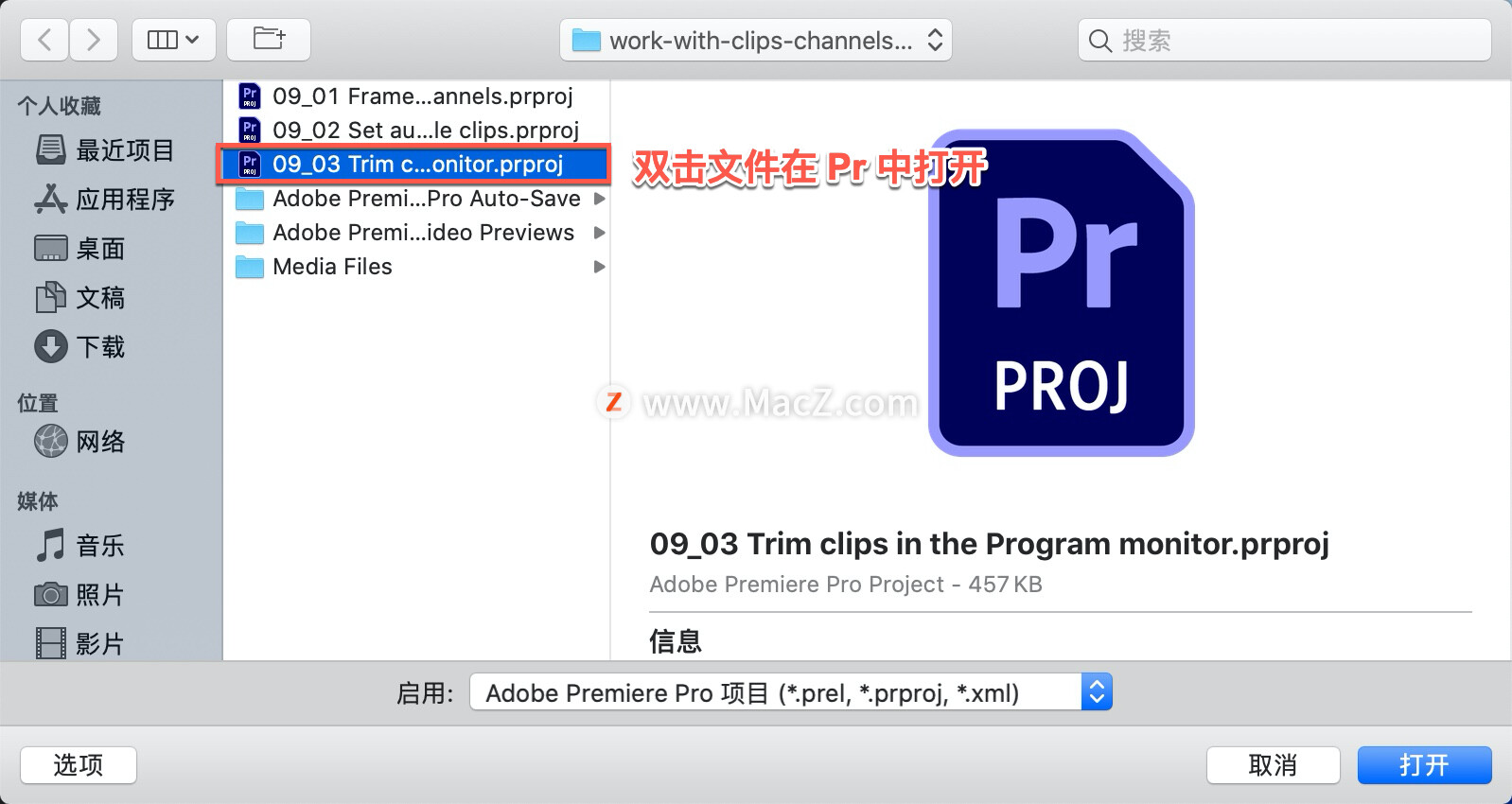Open the Media Files folder

(x=416, y=267)
